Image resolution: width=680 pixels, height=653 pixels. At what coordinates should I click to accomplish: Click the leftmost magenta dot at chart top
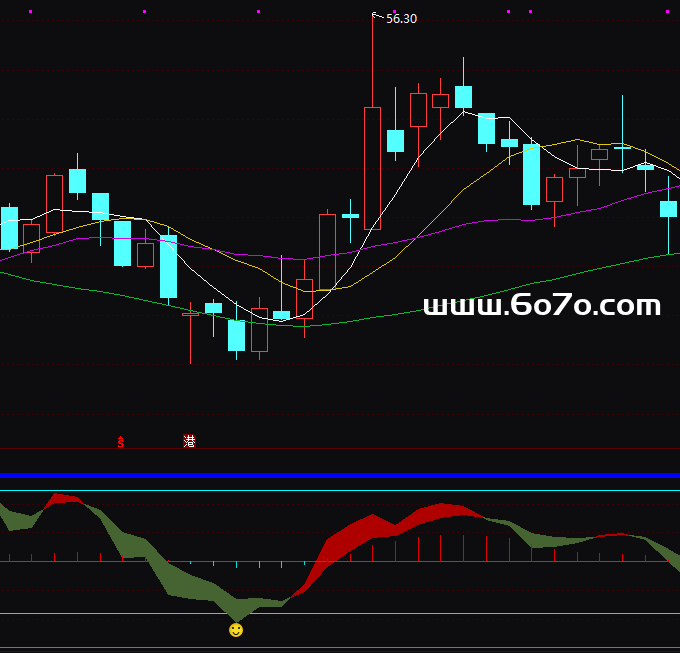pos(30,12)
